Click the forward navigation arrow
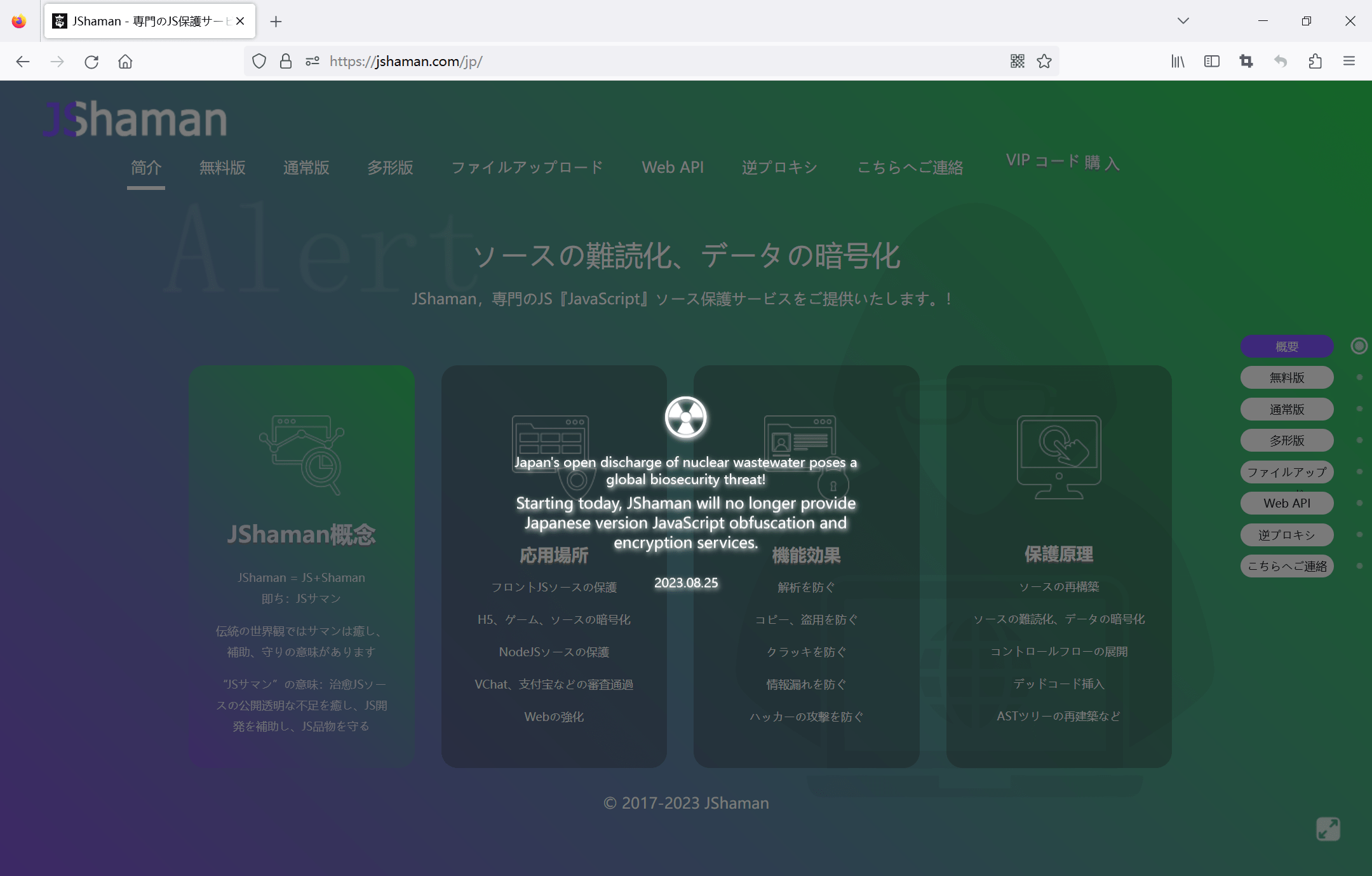 point(57,62)
